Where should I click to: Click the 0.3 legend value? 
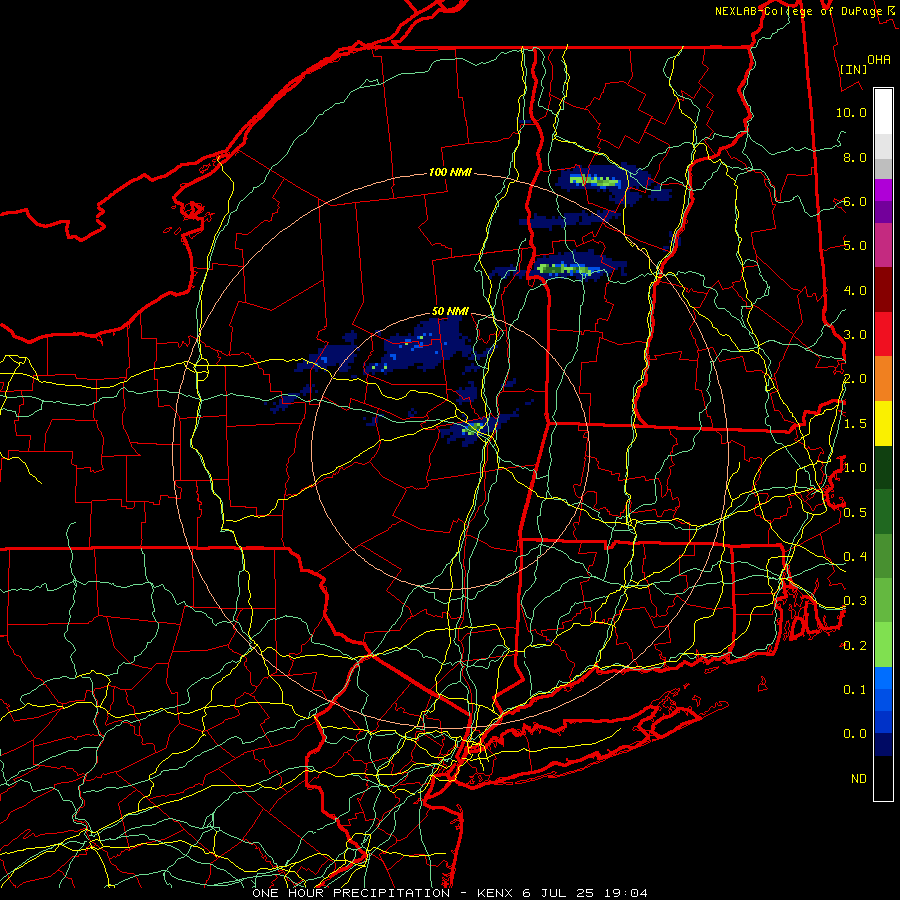(x=855, y=601)
